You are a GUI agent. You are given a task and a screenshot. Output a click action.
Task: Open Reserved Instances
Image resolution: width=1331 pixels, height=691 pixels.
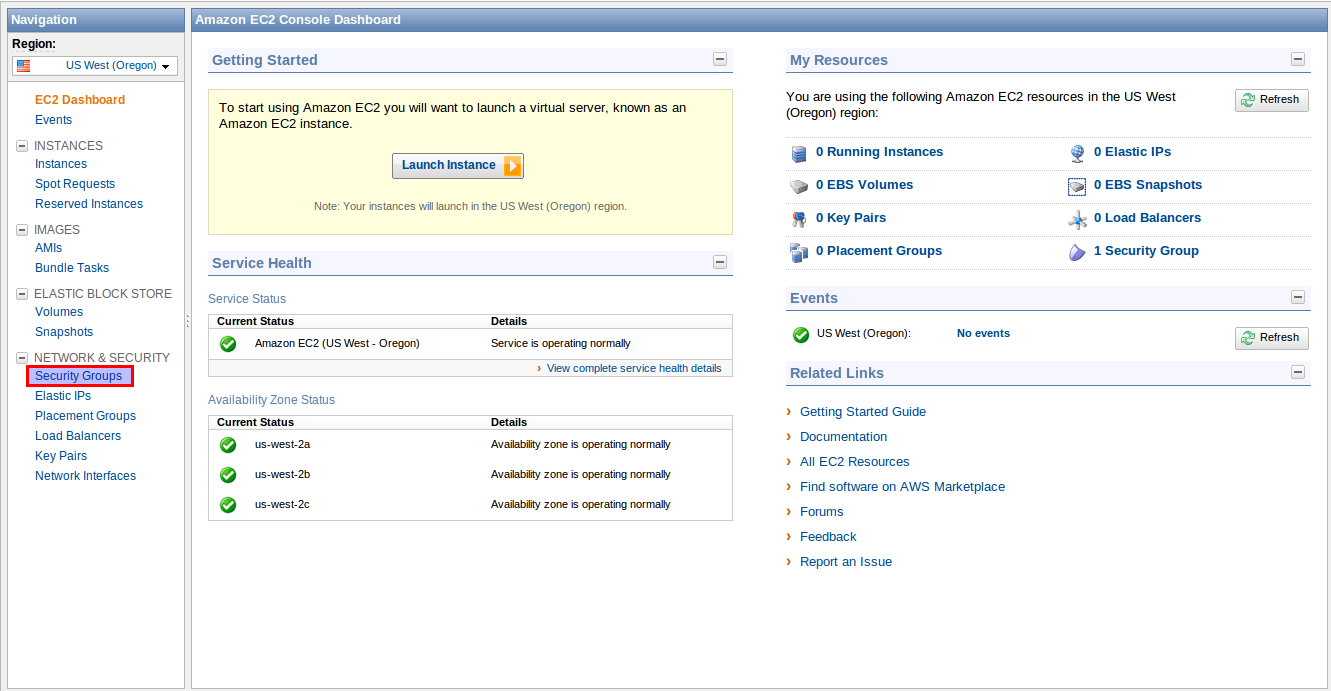coord(89,204)
